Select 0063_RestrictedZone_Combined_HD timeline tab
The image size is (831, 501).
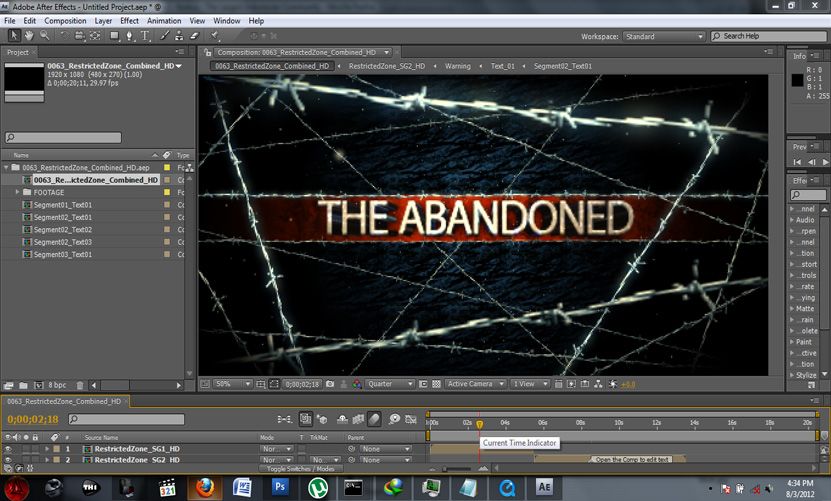[x=64, y=401]
